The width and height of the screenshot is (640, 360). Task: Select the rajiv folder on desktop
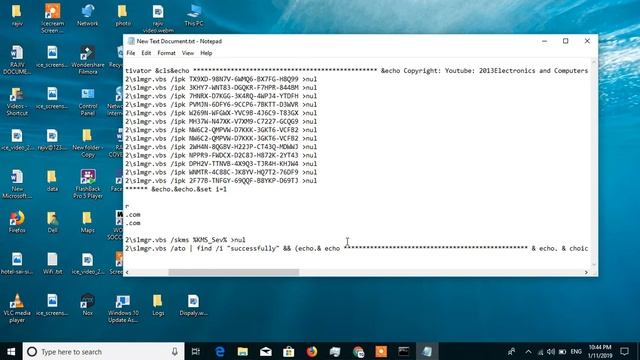pos(17,16)
